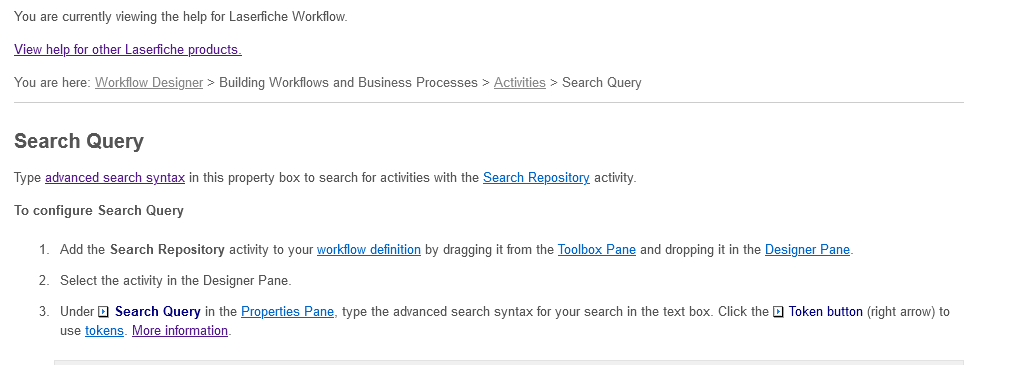Click the arrow icon before bold Search Query
The image size is (1015, 365).
tap(104, 312)
